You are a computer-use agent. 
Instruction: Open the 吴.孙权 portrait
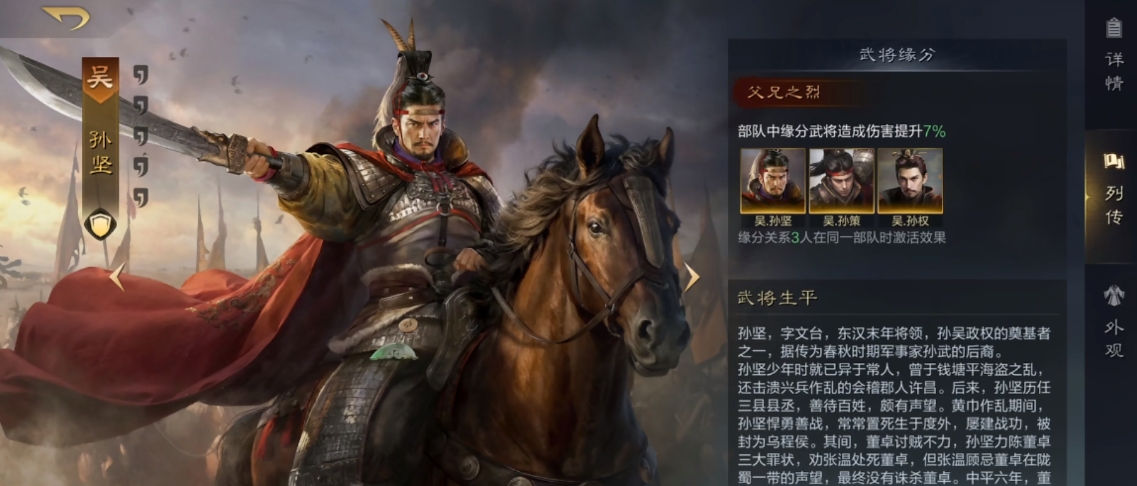click(x=910, y=181)
